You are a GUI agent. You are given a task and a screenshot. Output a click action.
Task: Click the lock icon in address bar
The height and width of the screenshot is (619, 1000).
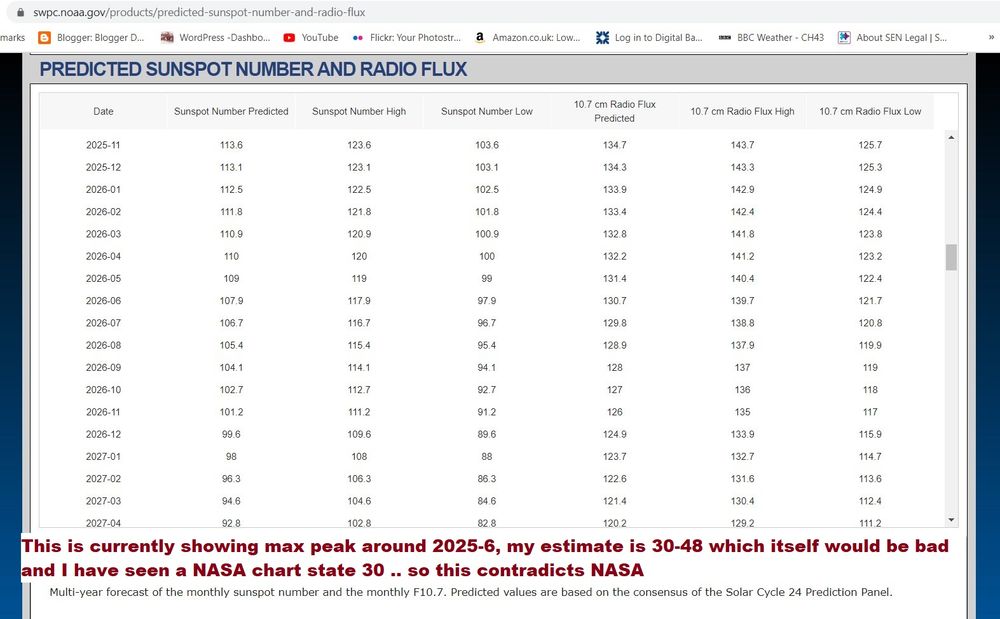(21, 12)
